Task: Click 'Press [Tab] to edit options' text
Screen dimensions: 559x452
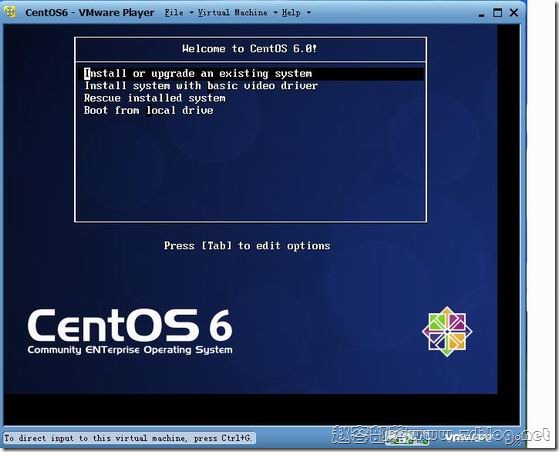Action: (x=247, y=246)
